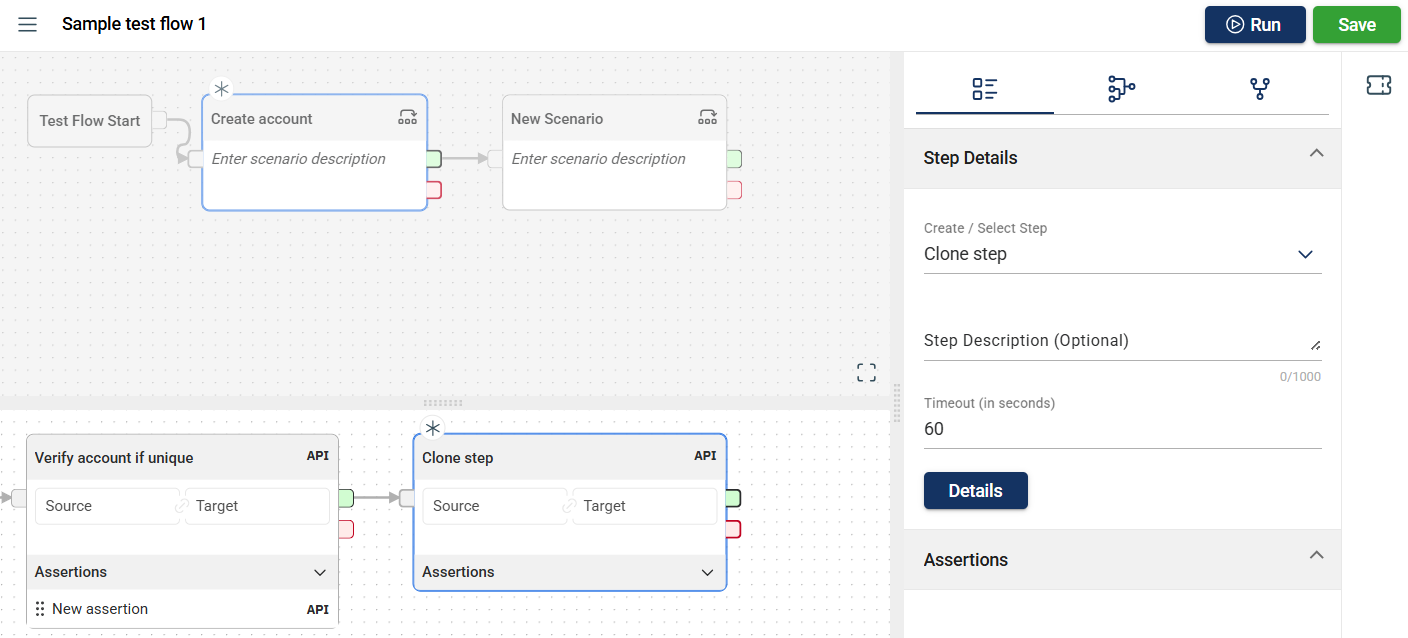Viewport: 1408px width, 638px height.
Task: Click the fullscreen expand canvas icon
Action: [x=866, y=373]
